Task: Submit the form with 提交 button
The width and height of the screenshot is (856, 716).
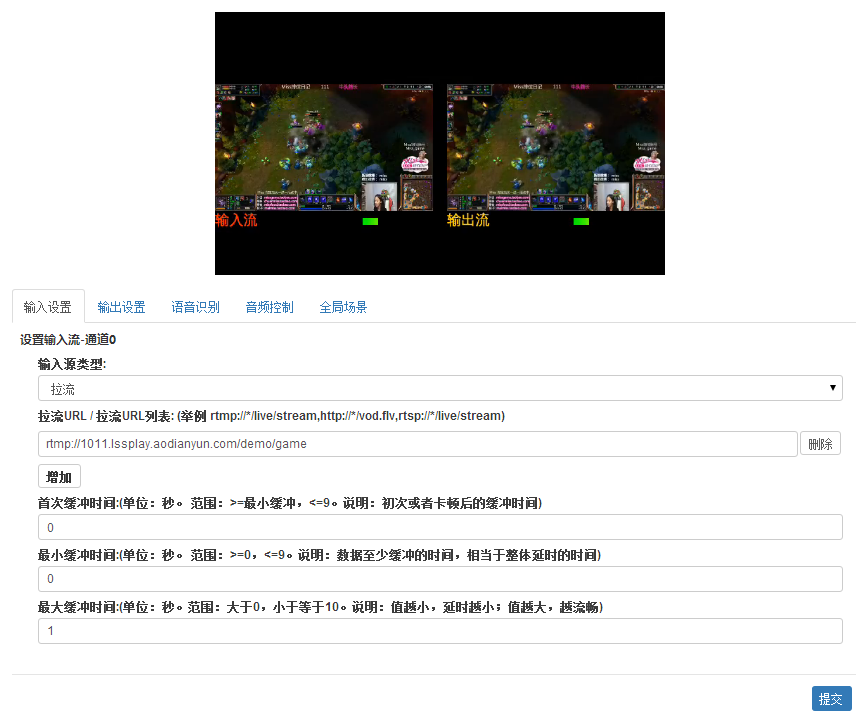Action: tap(831, 699)
